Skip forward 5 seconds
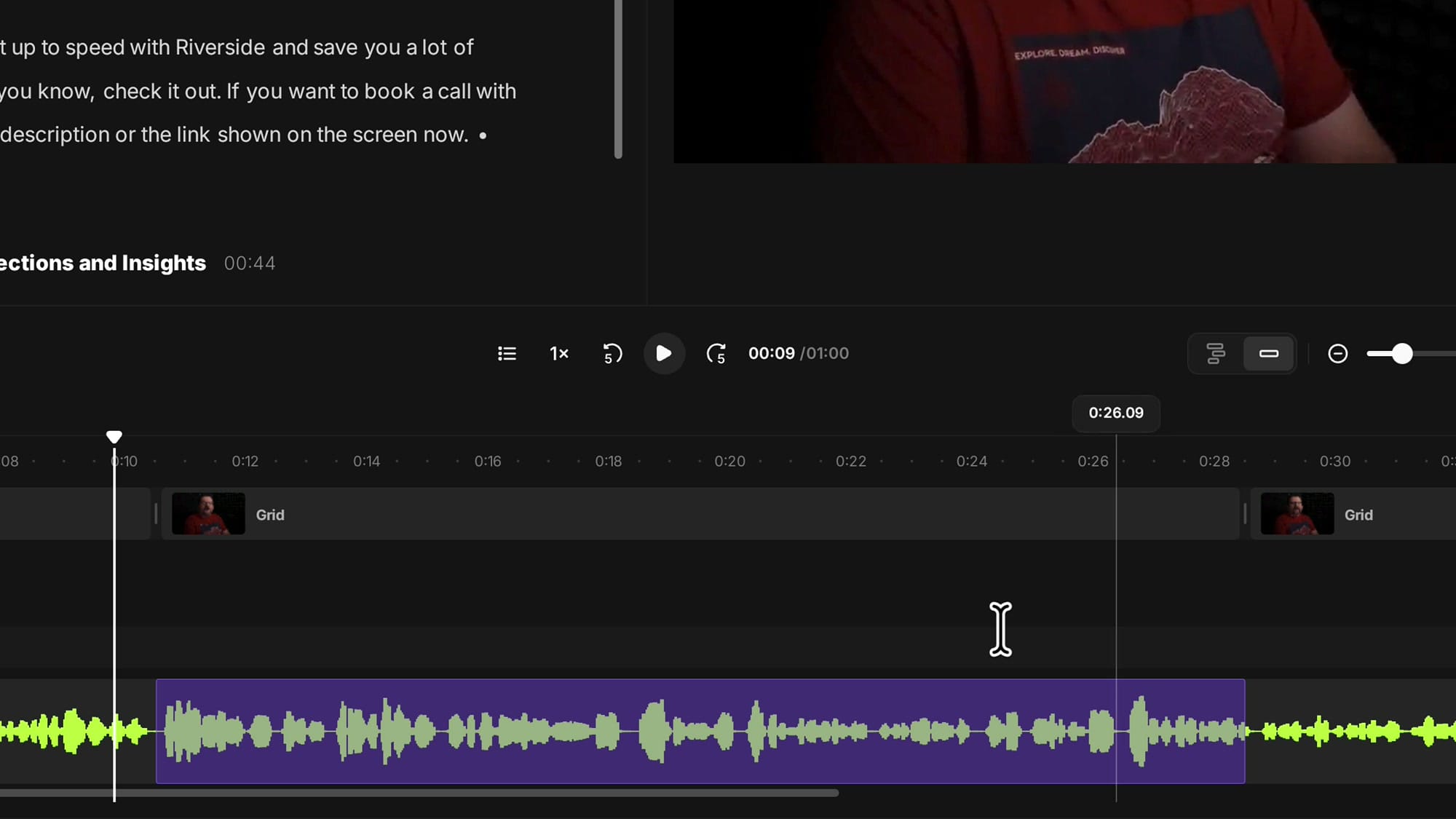 point(716,354)
